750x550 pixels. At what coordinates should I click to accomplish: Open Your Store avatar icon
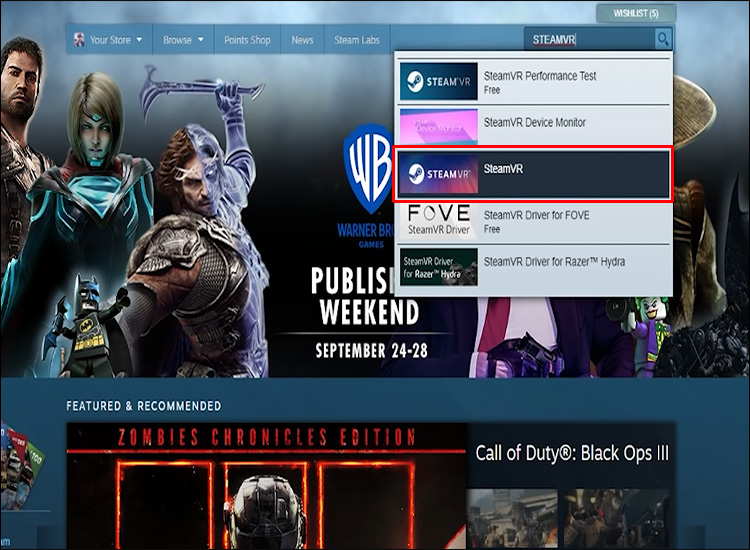point(79,40)
